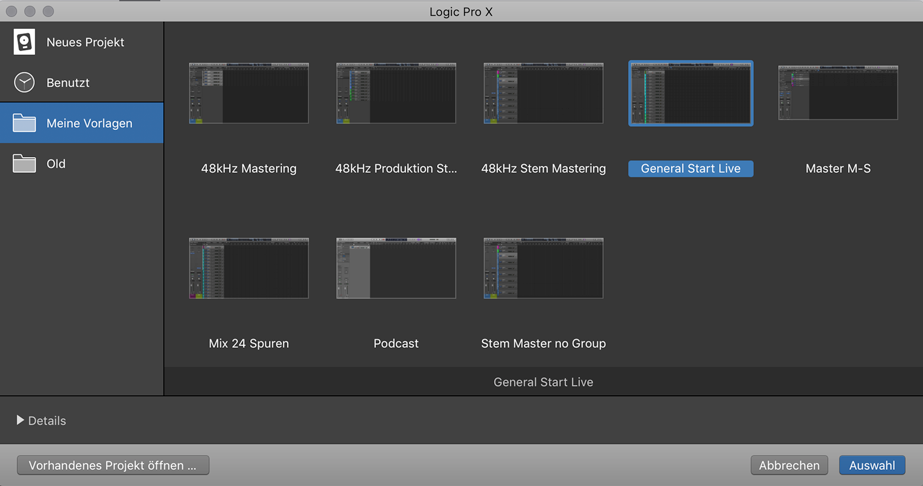Click the General Start Live thumbnail
Image resolution: width=923 pixels, height=486 pixels.
690,93
